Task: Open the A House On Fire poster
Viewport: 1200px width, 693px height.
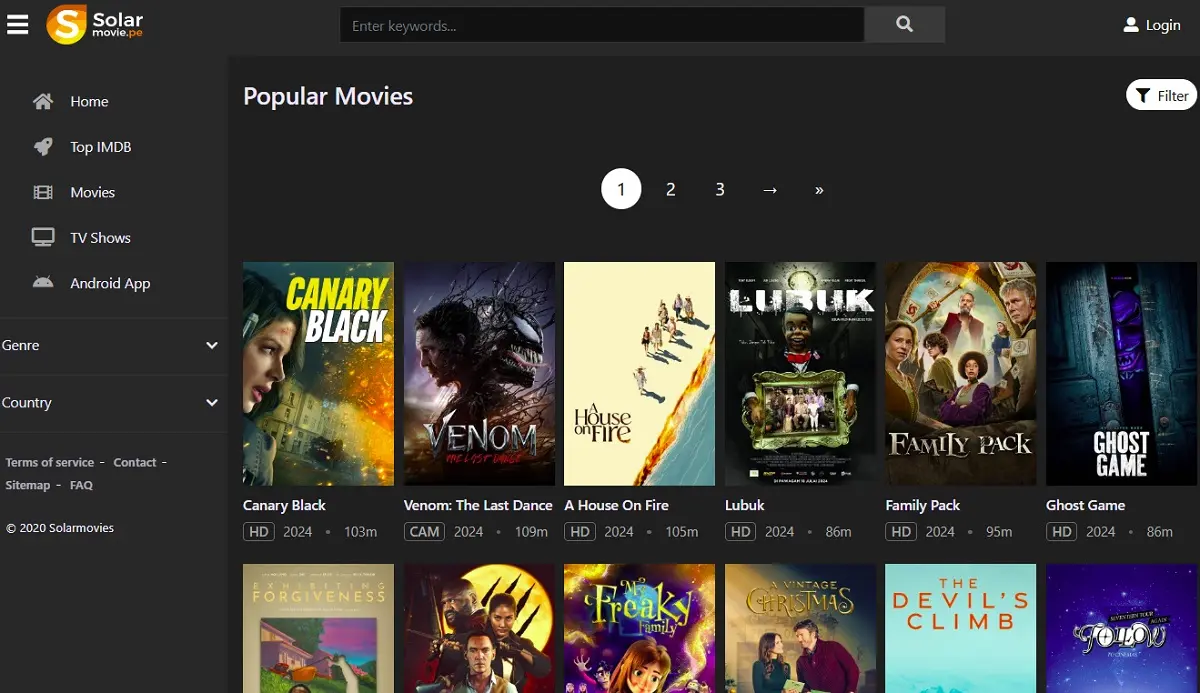Action: (x=640, y=374)
